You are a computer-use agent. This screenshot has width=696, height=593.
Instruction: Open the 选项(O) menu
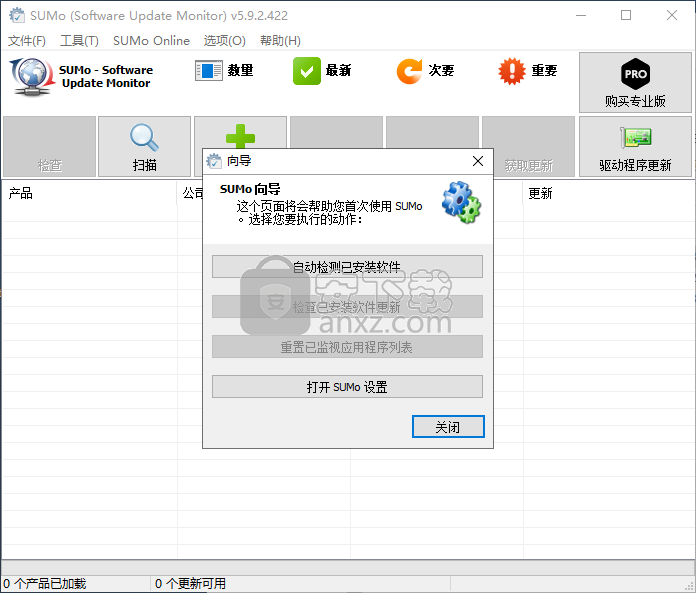point(224,40)
